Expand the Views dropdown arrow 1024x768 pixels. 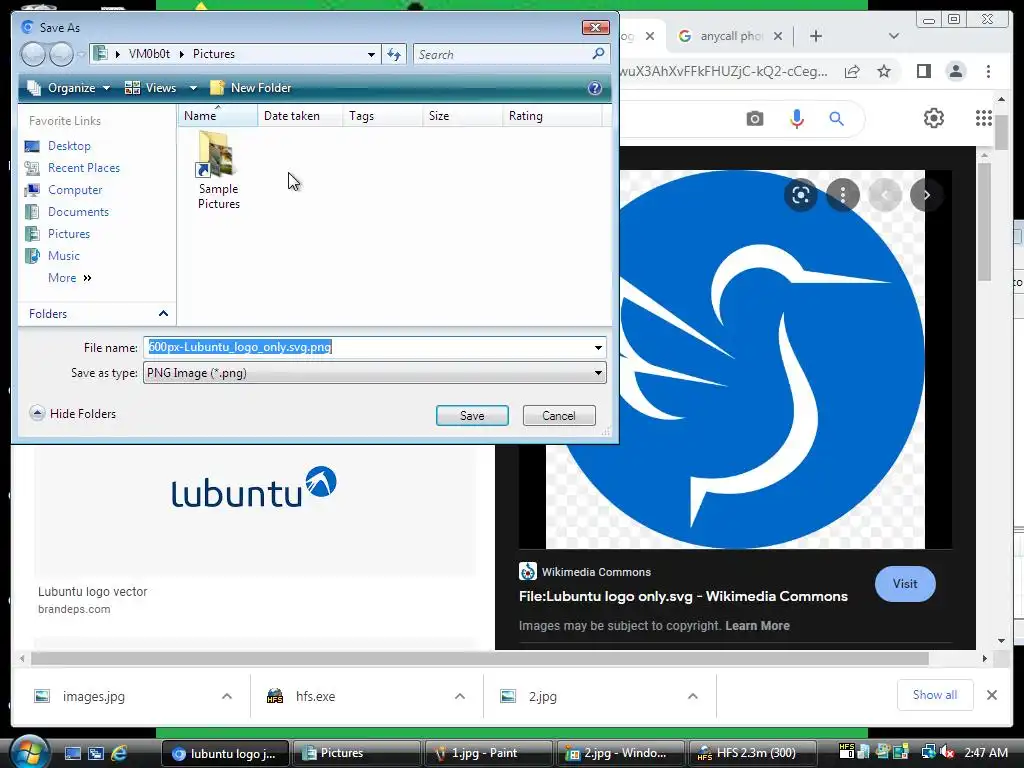point(193,88)
